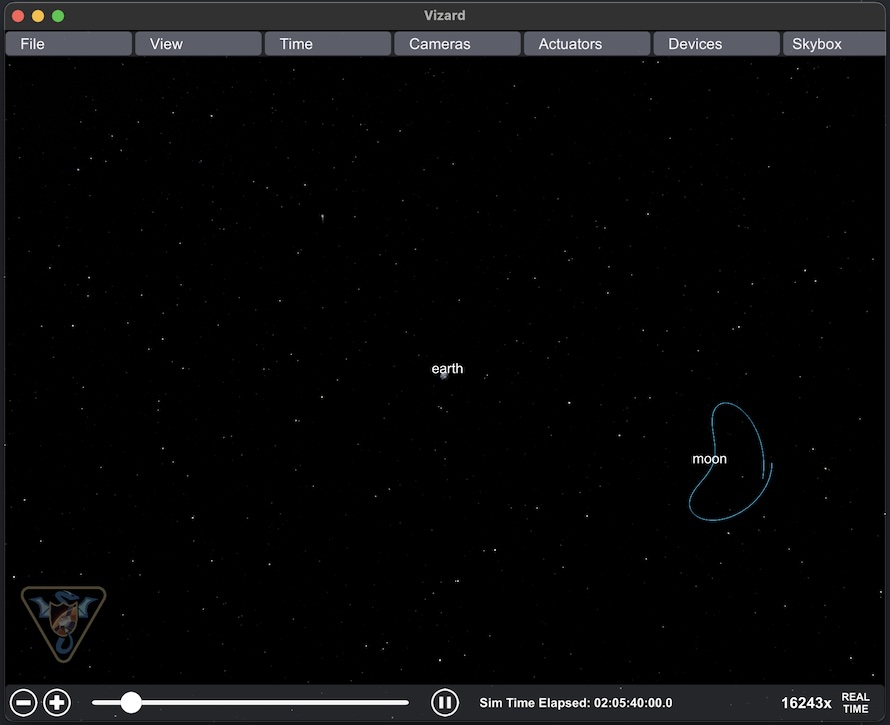Screen dimensions: 890x725
Task: Select the moon label
Action: [709, 459]
